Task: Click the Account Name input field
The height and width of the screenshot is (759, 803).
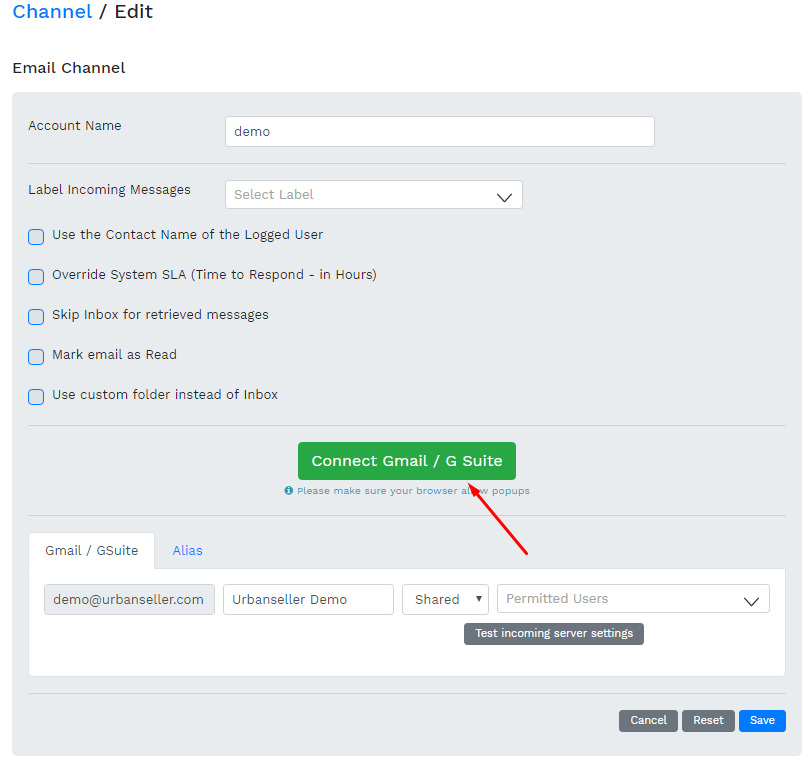Action: [439, 131]
